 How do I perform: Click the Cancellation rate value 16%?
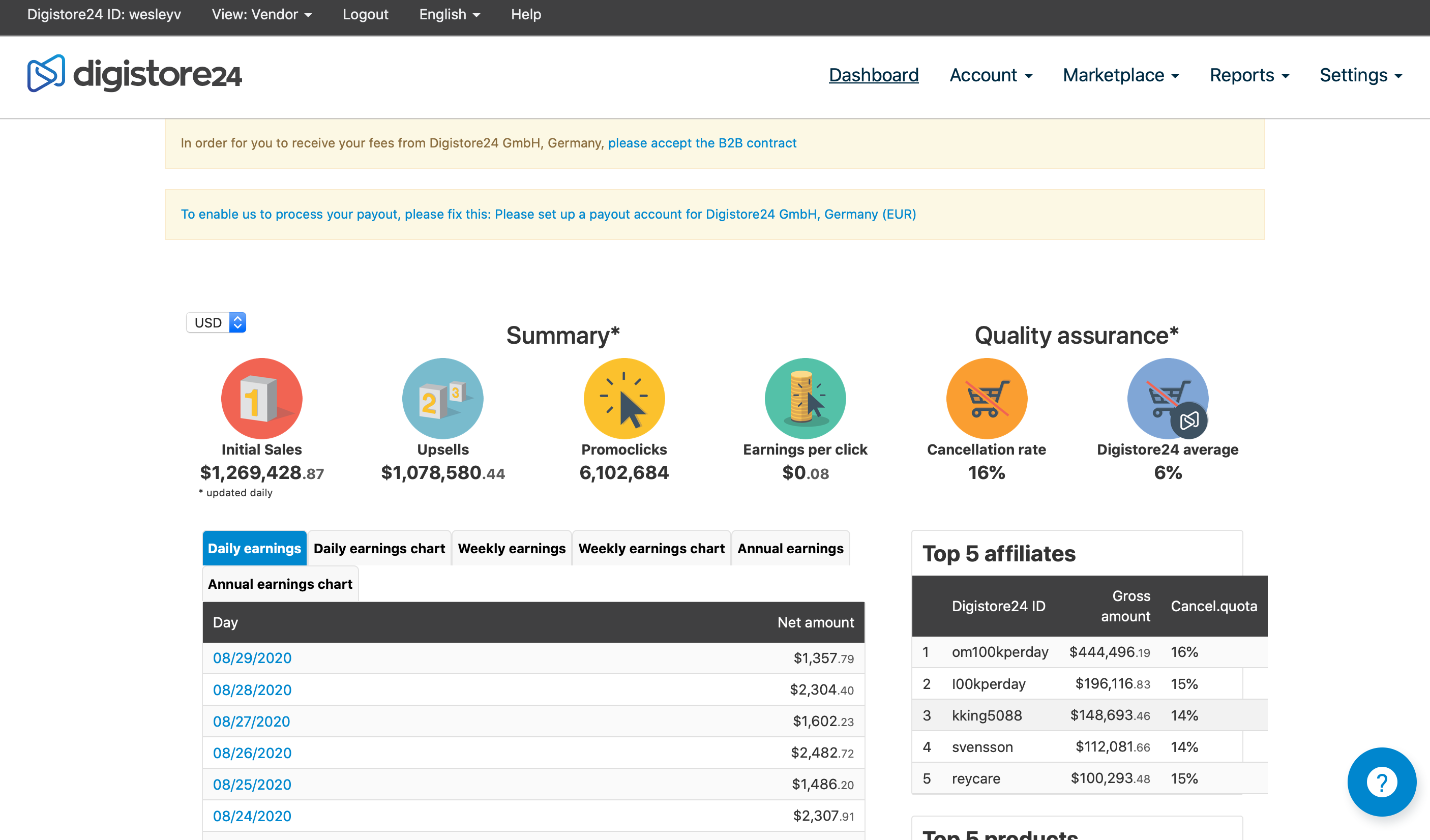coord(987,472)
